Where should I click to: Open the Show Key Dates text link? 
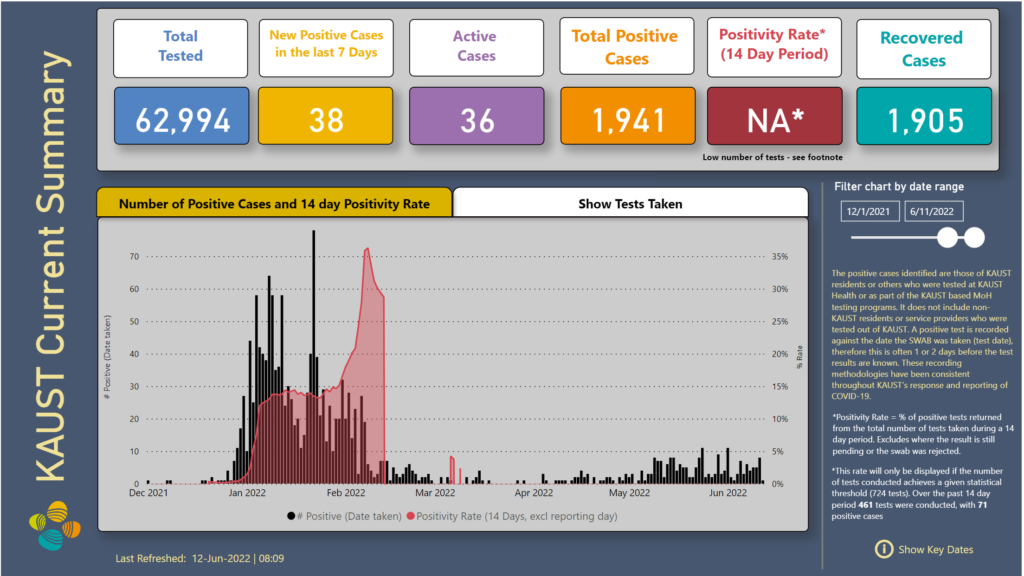tap(935, 549)
